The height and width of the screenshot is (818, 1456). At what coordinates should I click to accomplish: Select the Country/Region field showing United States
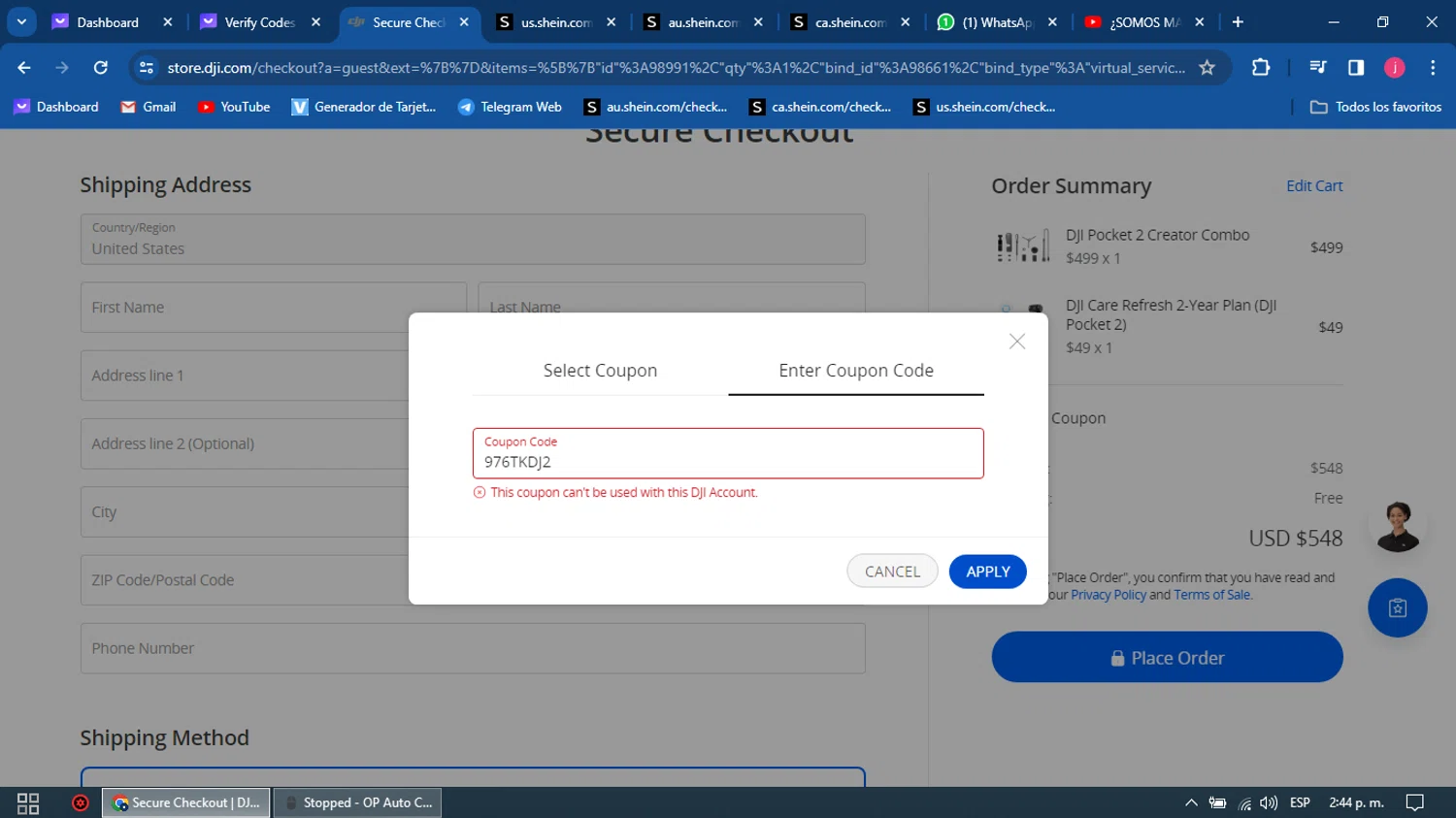473,239
